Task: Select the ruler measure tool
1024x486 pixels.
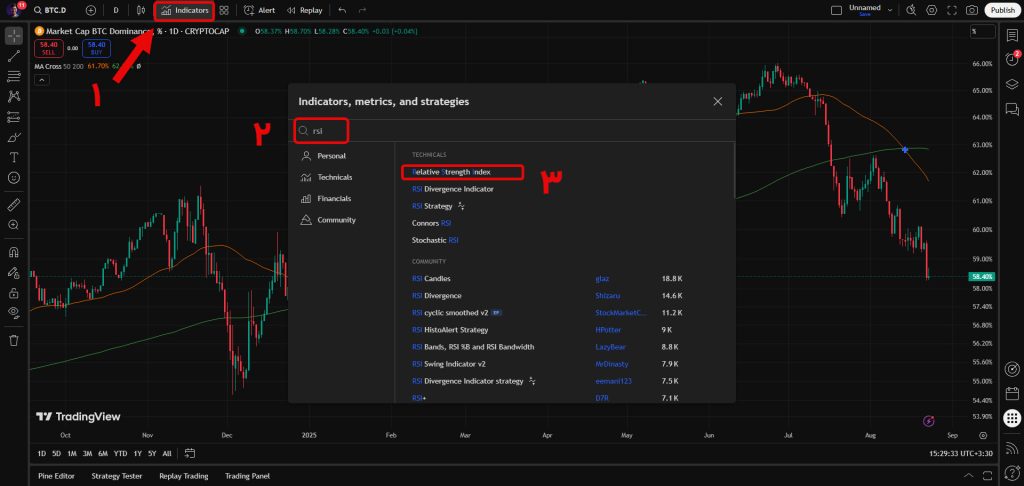Action: [x=14, y=205]
